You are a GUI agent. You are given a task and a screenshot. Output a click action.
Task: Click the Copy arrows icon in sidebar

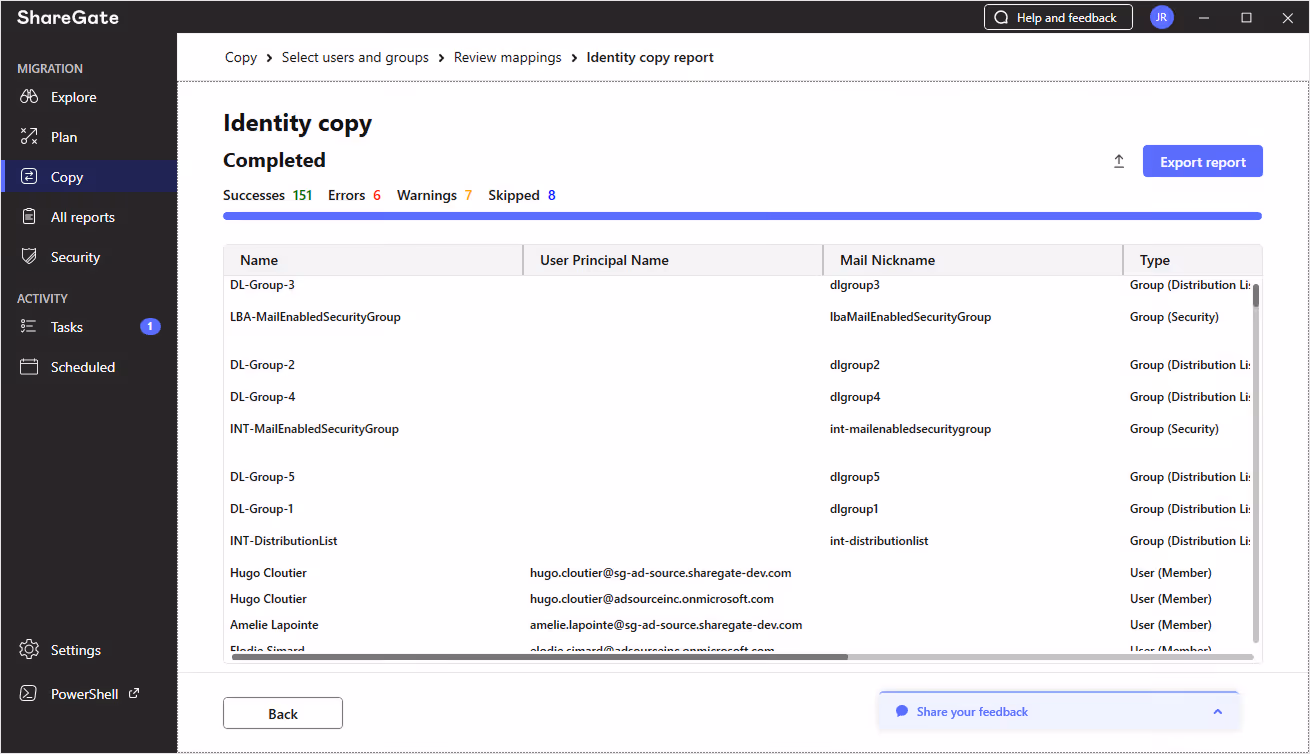[x=29, y=177]
